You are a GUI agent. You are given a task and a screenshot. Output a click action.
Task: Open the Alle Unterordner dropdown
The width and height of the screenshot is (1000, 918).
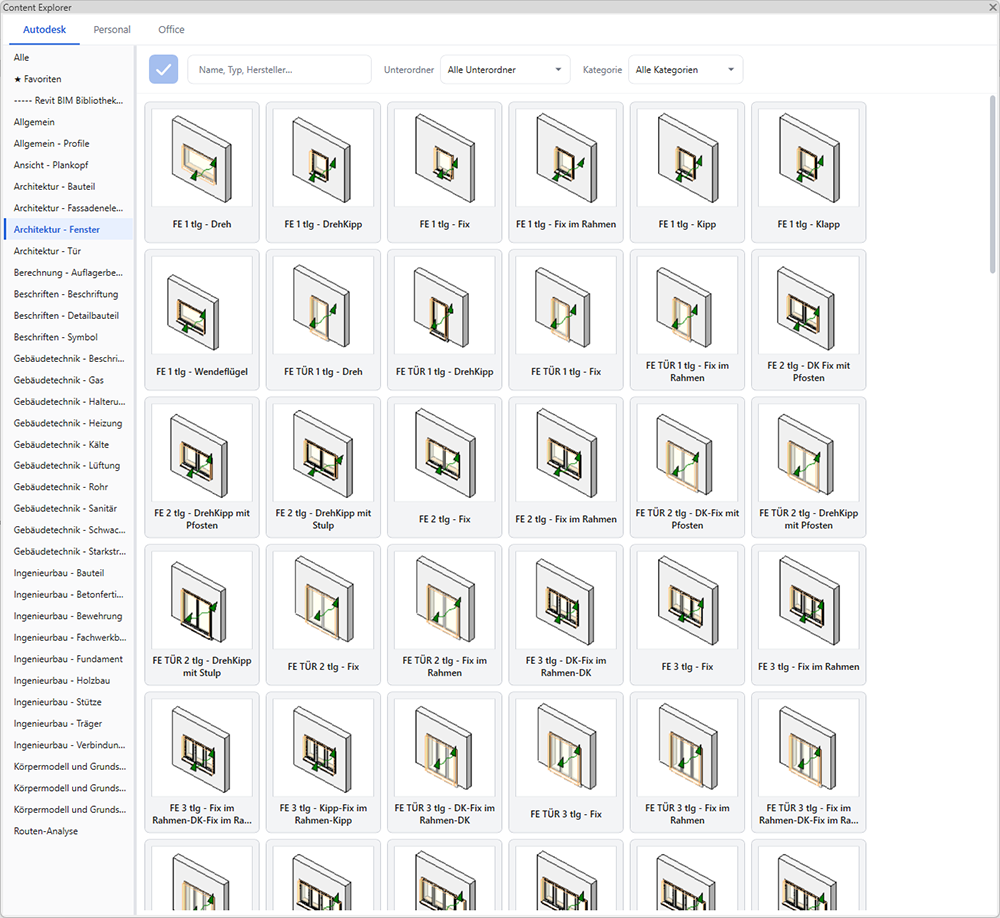[x=504, y=70]
